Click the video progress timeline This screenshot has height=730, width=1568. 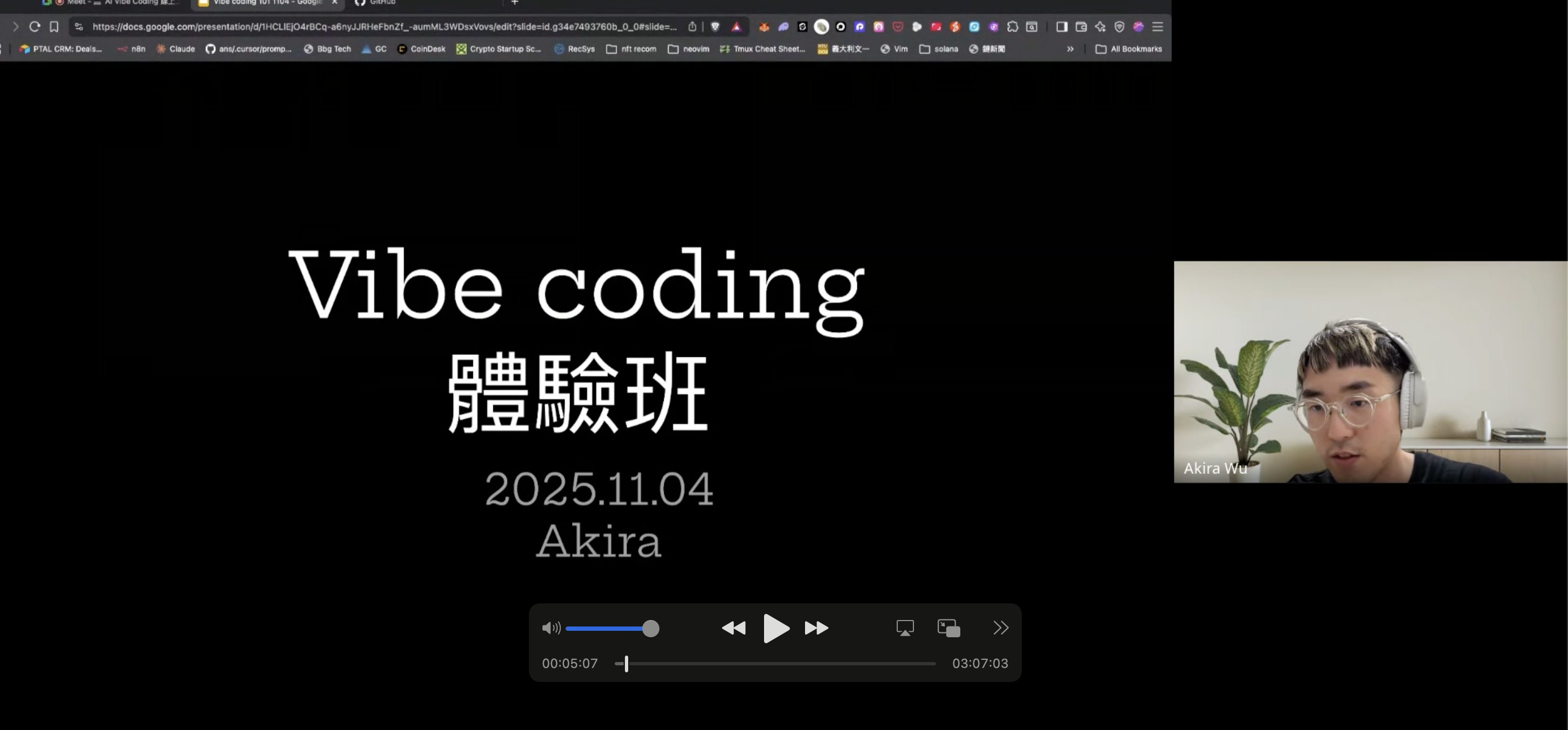[779, 664]
